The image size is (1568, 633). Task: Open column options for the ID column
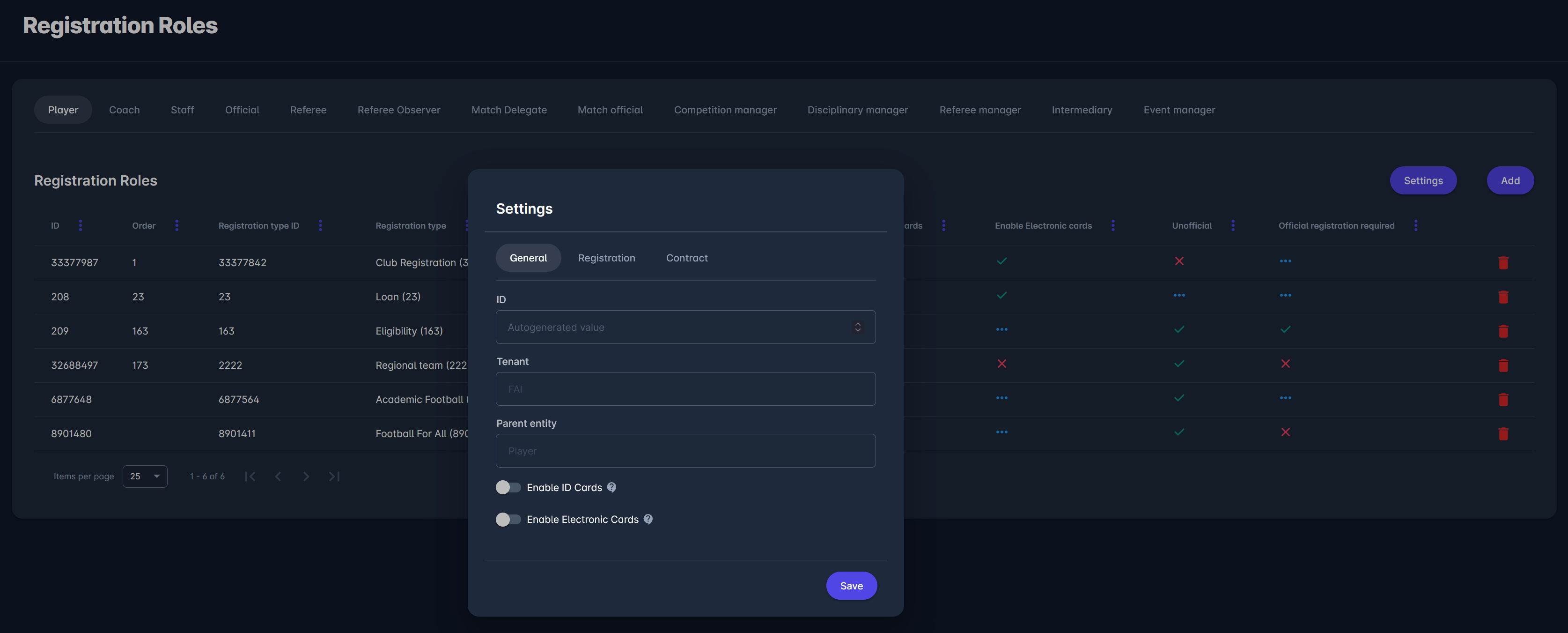(x=81, y=225)
